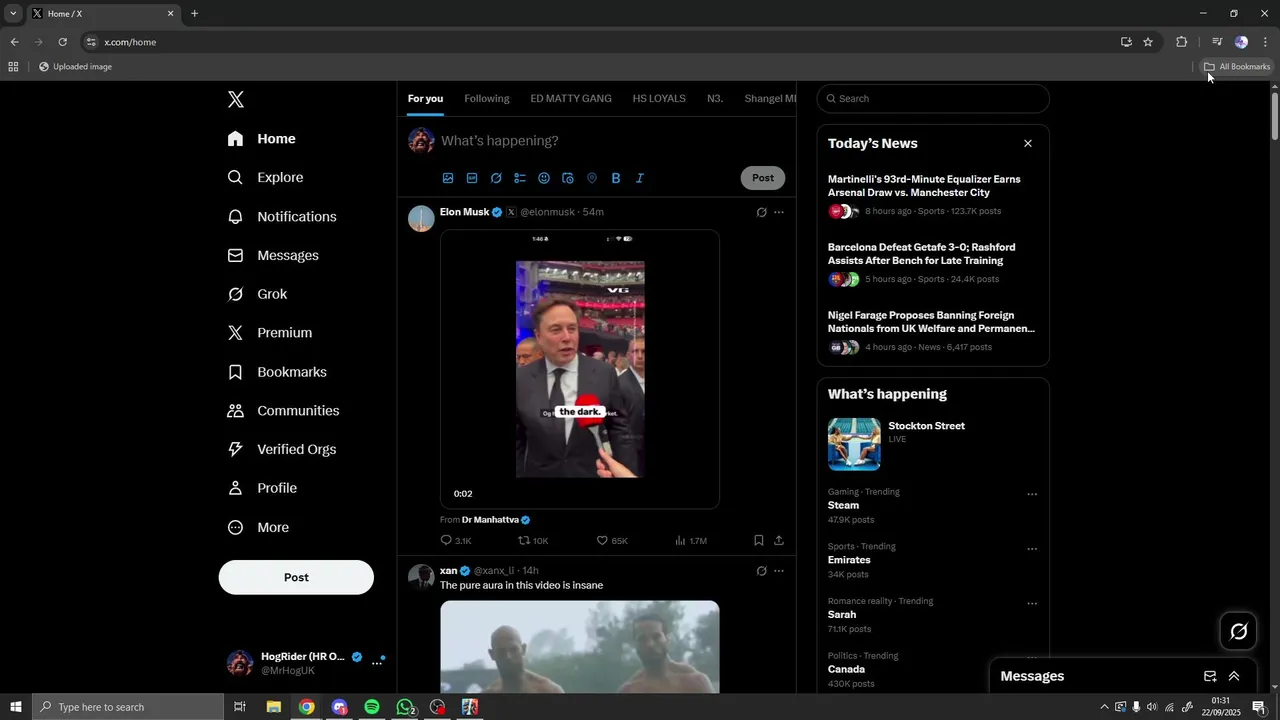Open Grok in the sidebar
This screenshot has width=1280, height=720.
tap(258, 294)
